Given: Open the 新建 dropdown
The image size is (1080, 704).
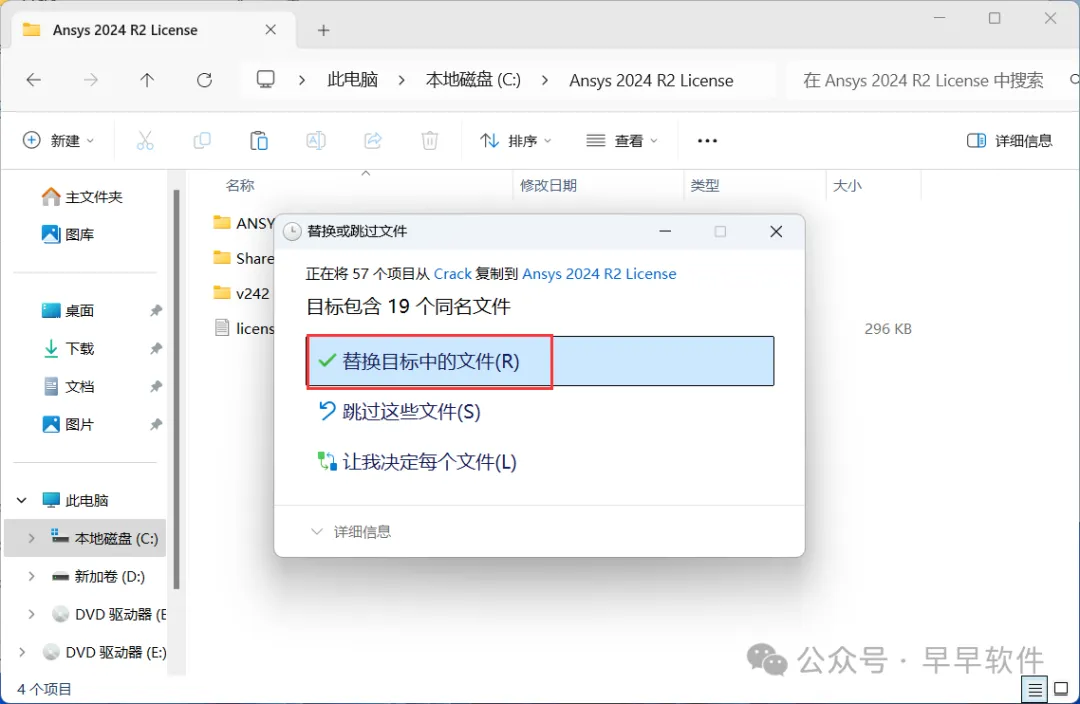Looking at the screenshot, I should [x=59, y=141].
